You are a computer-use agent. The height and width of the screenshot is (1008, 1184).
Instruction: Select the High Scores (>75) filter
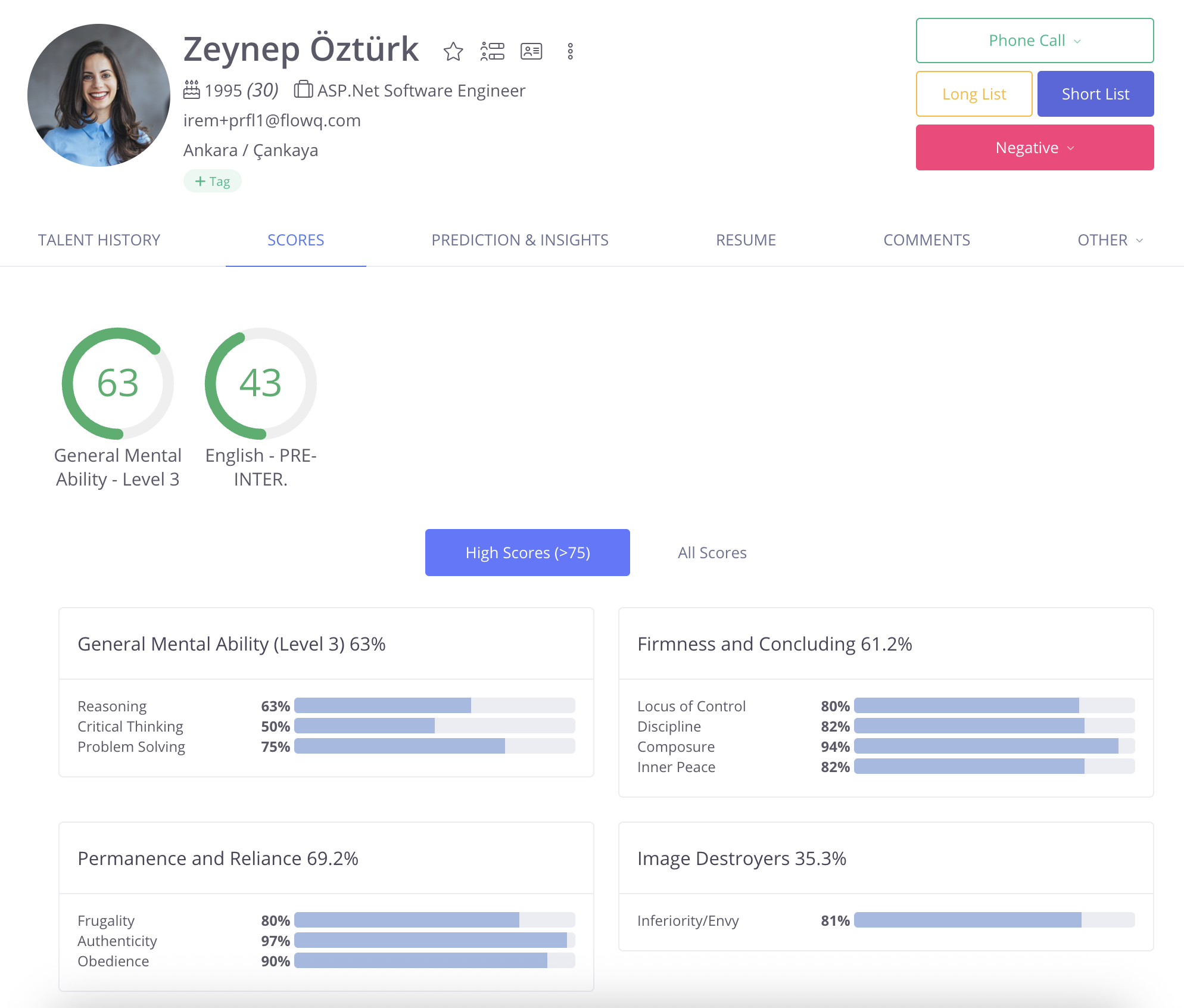pos(528,552)
